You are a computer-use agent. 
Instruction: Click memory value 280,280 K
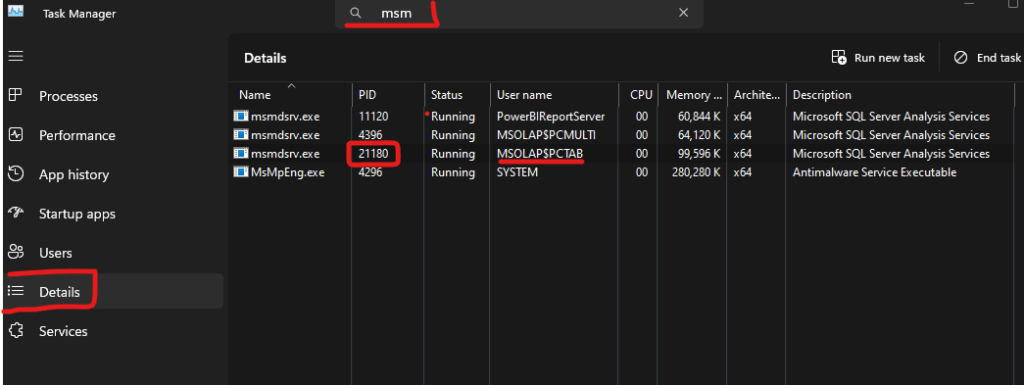coord(696,173)
